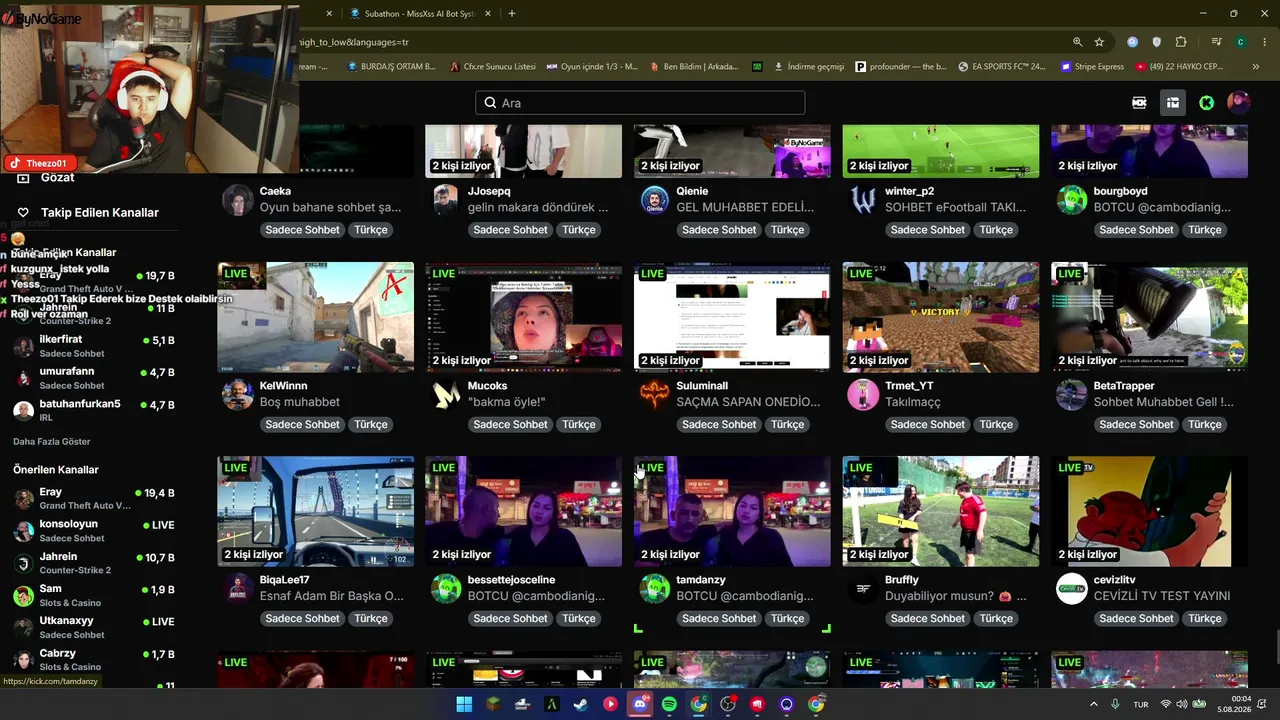Open Suluminall's channel avatar
The width and height of the screenshot is (1280, 720).
point(654,394)
